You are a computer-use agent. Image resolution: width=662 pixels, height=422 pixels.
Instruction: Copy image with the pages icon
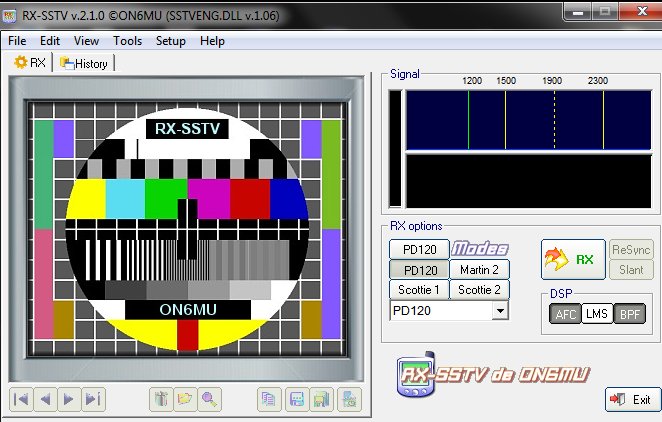269,399
